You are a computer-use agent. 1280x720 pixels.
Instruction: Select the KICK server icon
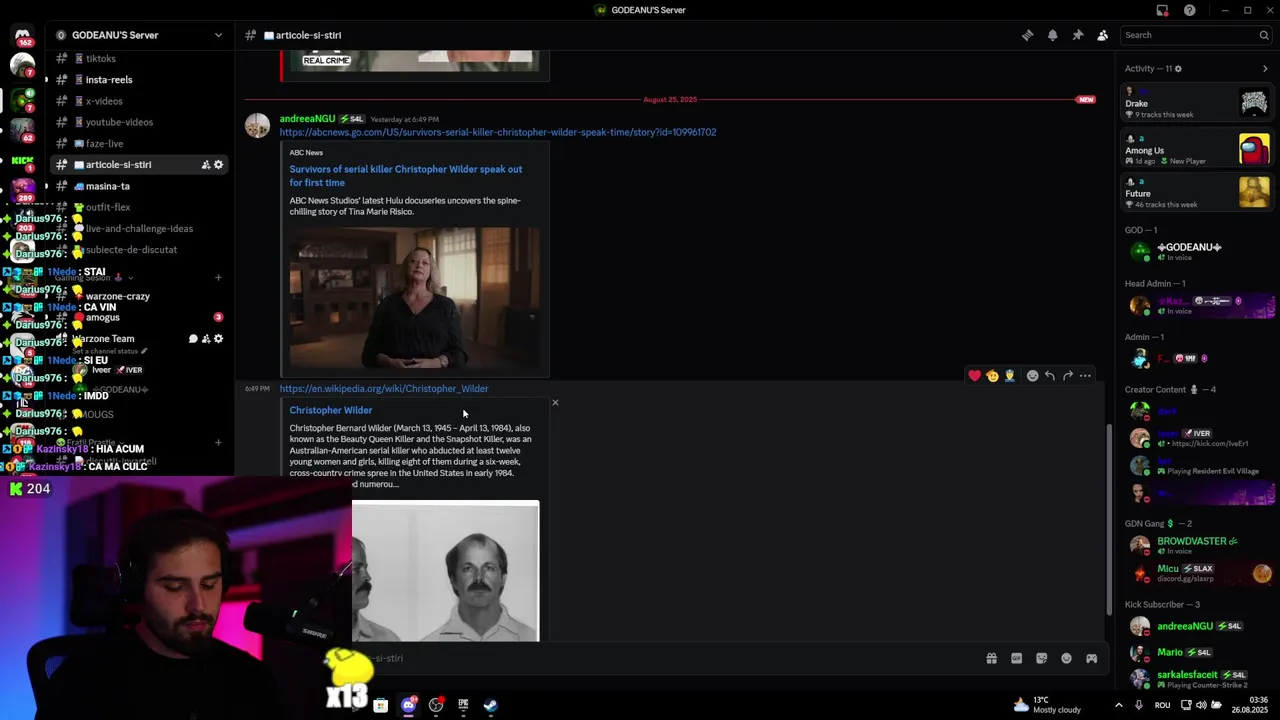click(22, 160)
